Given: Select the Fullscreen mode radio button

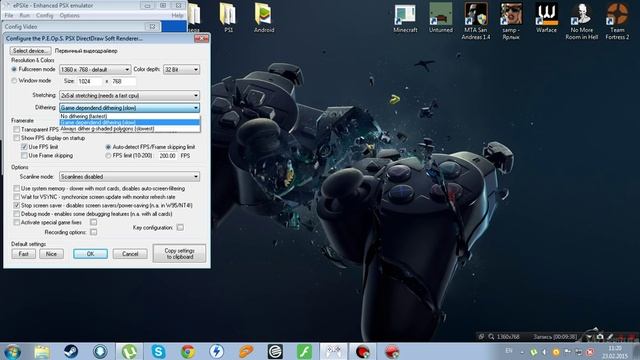Looking at the screenshot, I should click(14, 69).
